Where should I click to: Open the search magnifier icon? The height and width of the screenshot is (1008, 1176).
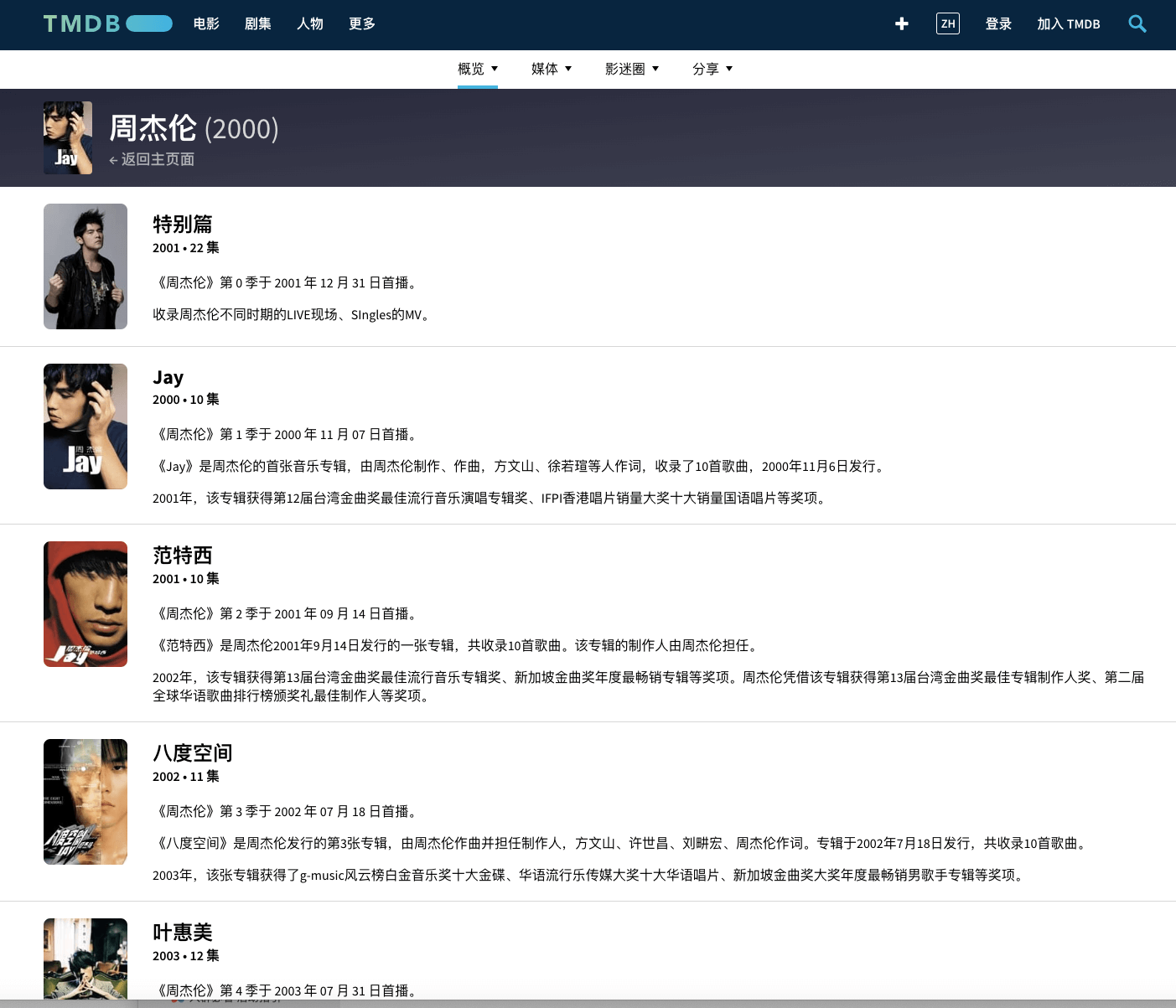tap(1137, 23)
